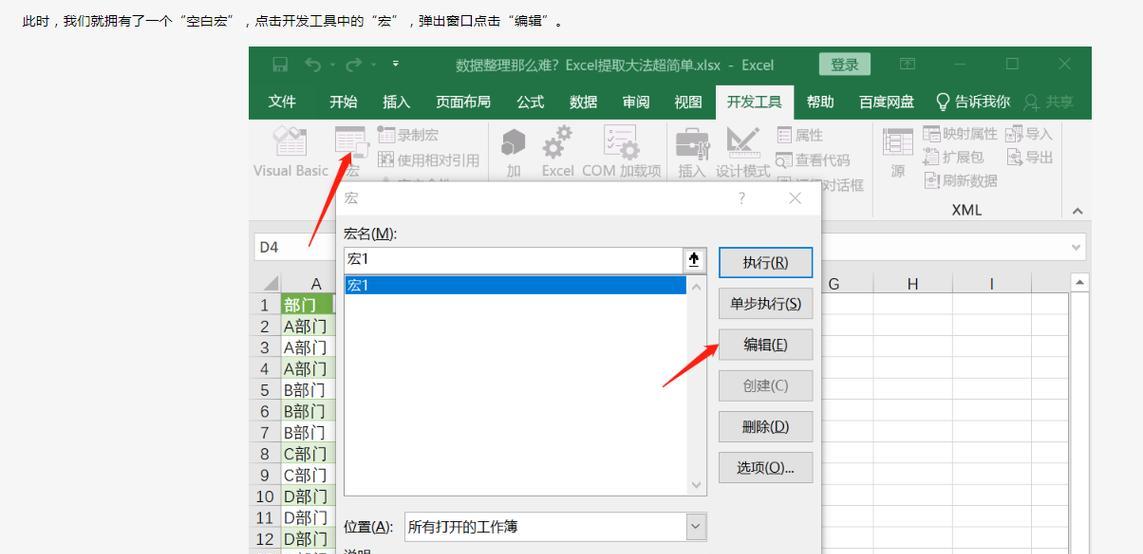This screenshot has width=1143, height=554.
Task: Open Ribbon Display Options icon
Action: pyautogui.click(x=907, y=64)
